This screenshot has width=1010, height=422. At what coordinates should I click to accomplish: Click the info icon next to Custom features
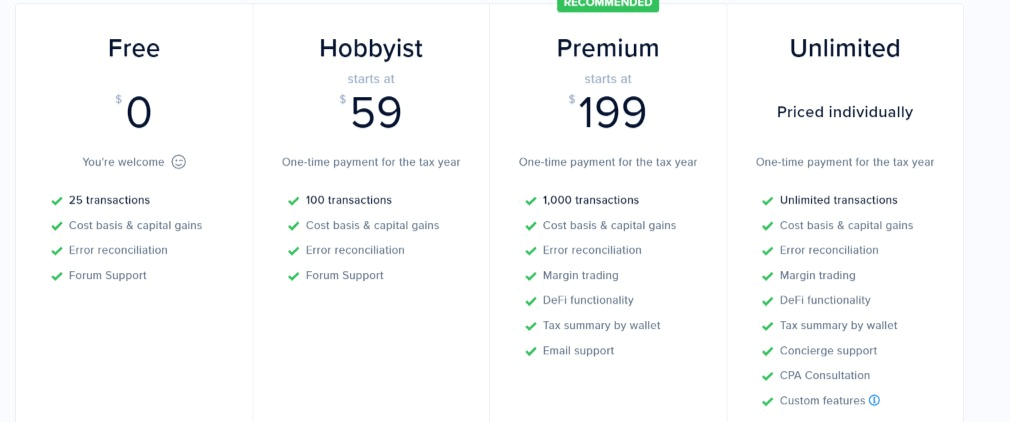(x=874, y=400)
